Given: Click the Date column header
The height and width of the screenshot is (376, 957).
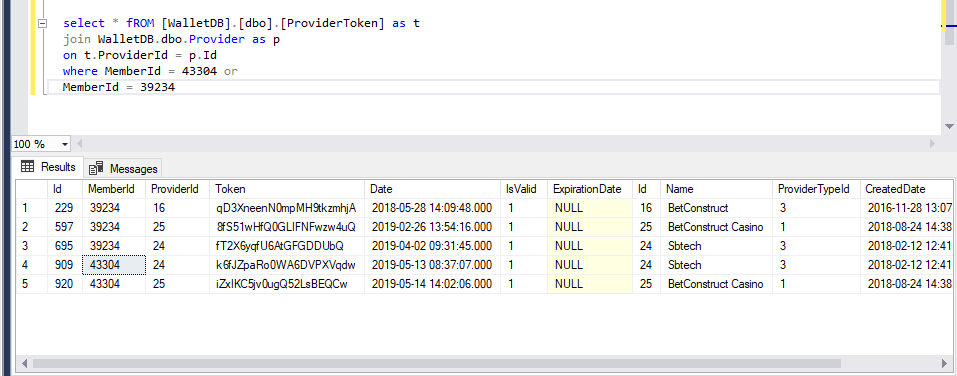Looking at the screenshot, I should [x=432, y=189].
